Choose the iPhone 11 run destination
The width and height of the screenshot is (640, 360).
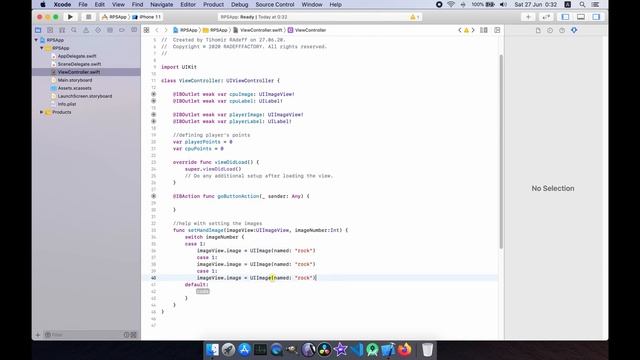147,17
